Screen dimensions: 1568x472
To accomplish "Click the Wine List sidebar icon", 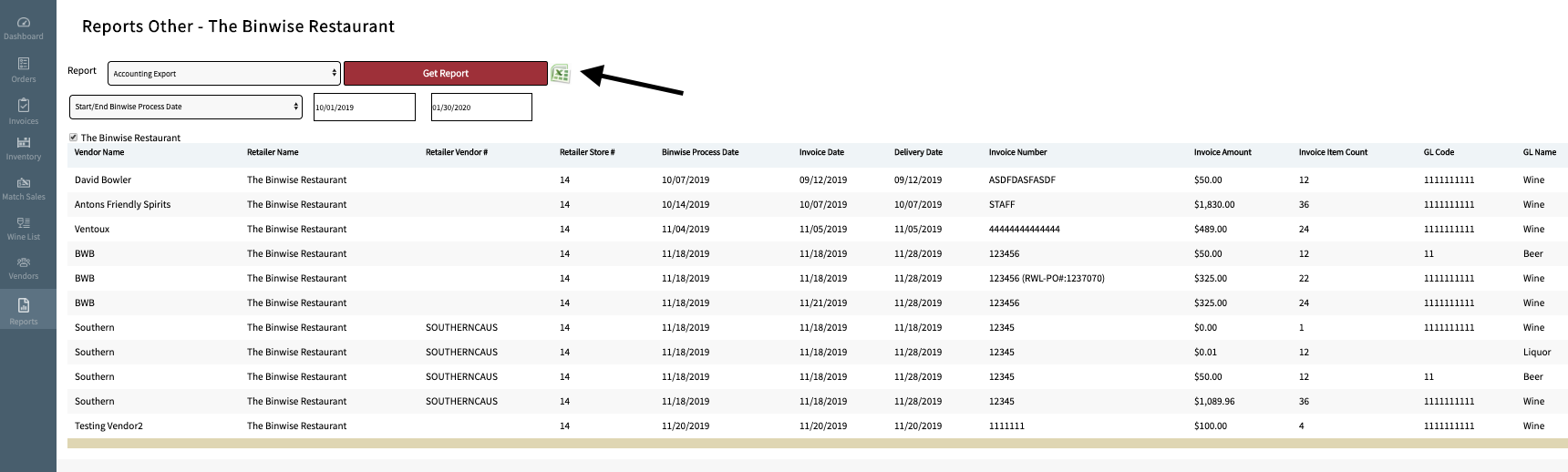I will 24,228.
